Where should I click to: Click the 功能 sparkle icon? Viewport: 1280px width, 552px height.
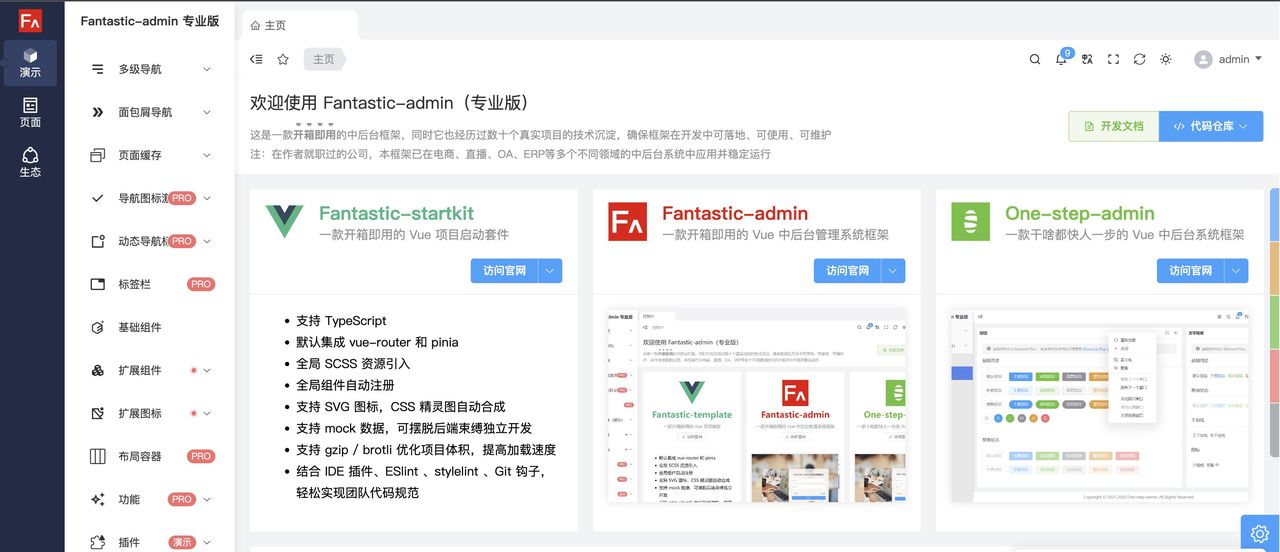click(x=98, y=499)
